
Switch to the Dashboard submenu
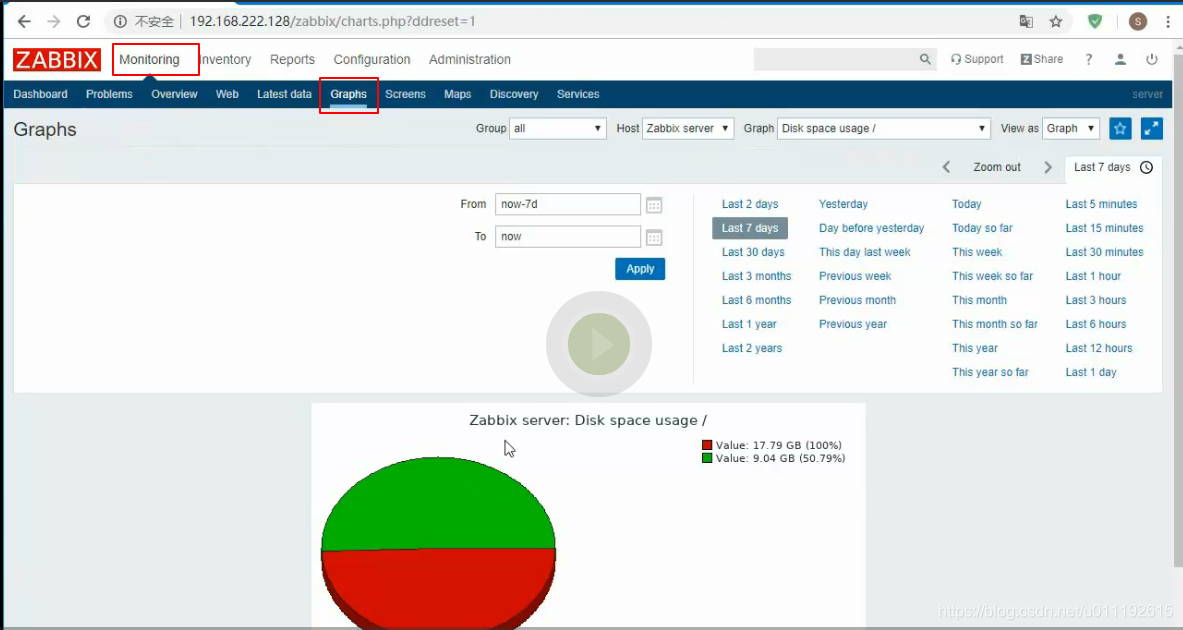[40, 94]
